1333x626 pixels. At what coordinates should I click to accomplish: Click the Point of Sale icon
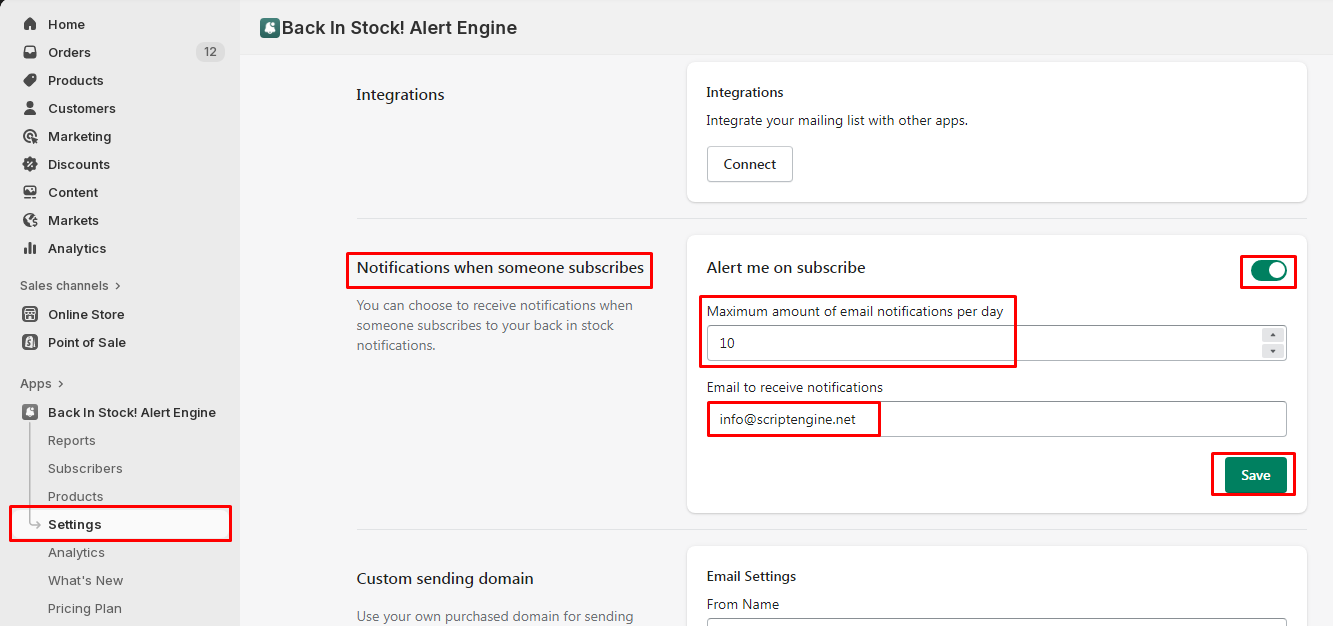[30, 342]
